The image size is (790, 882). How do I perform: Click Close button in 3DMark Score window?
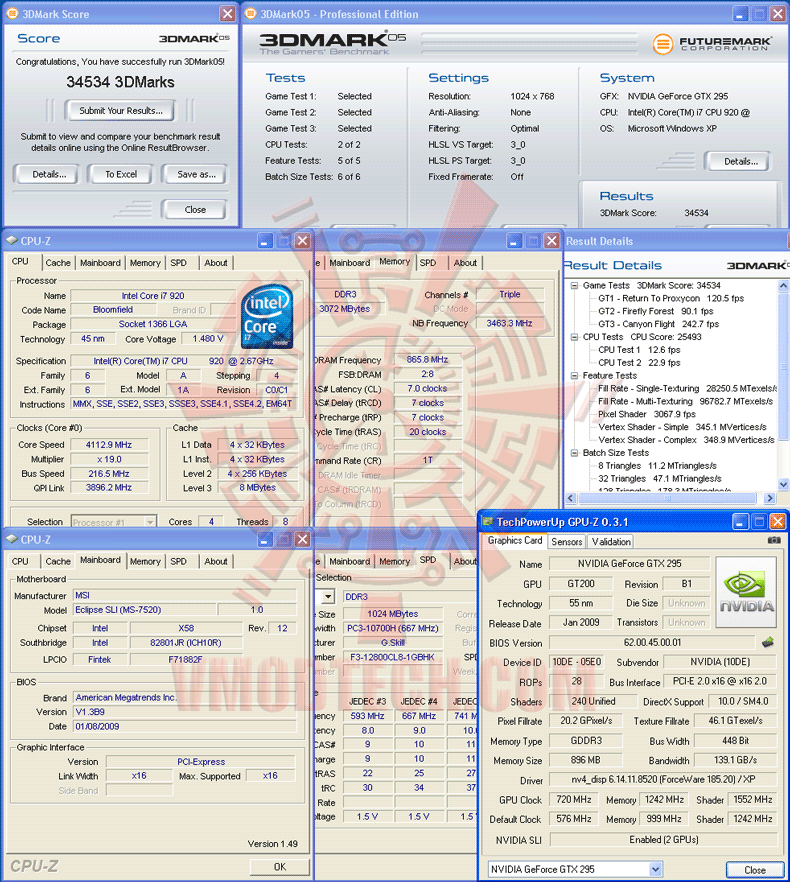(x=195, y=210)
